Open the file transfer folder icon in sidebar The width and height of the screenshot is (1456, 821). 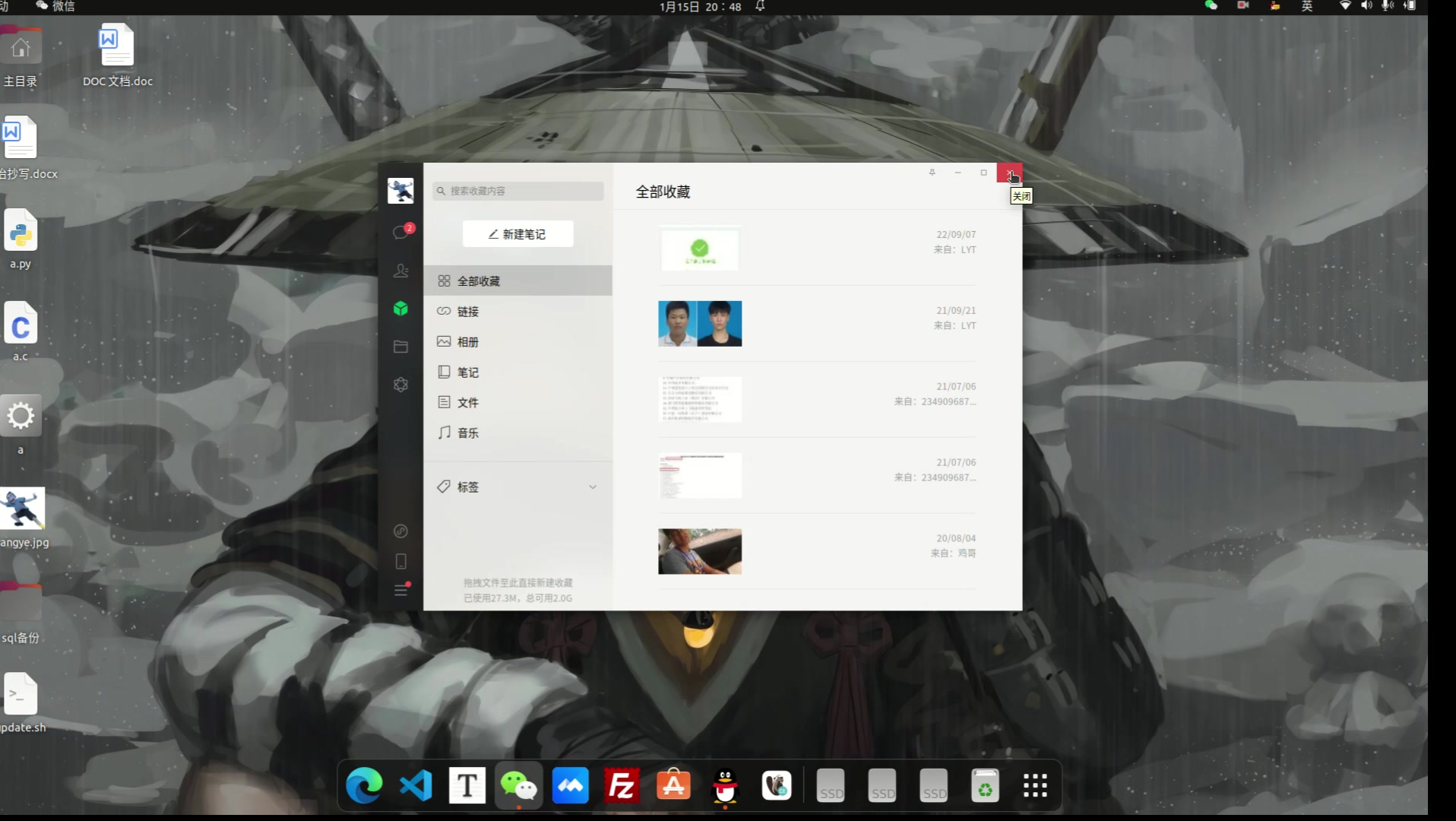tap(400, 346)
